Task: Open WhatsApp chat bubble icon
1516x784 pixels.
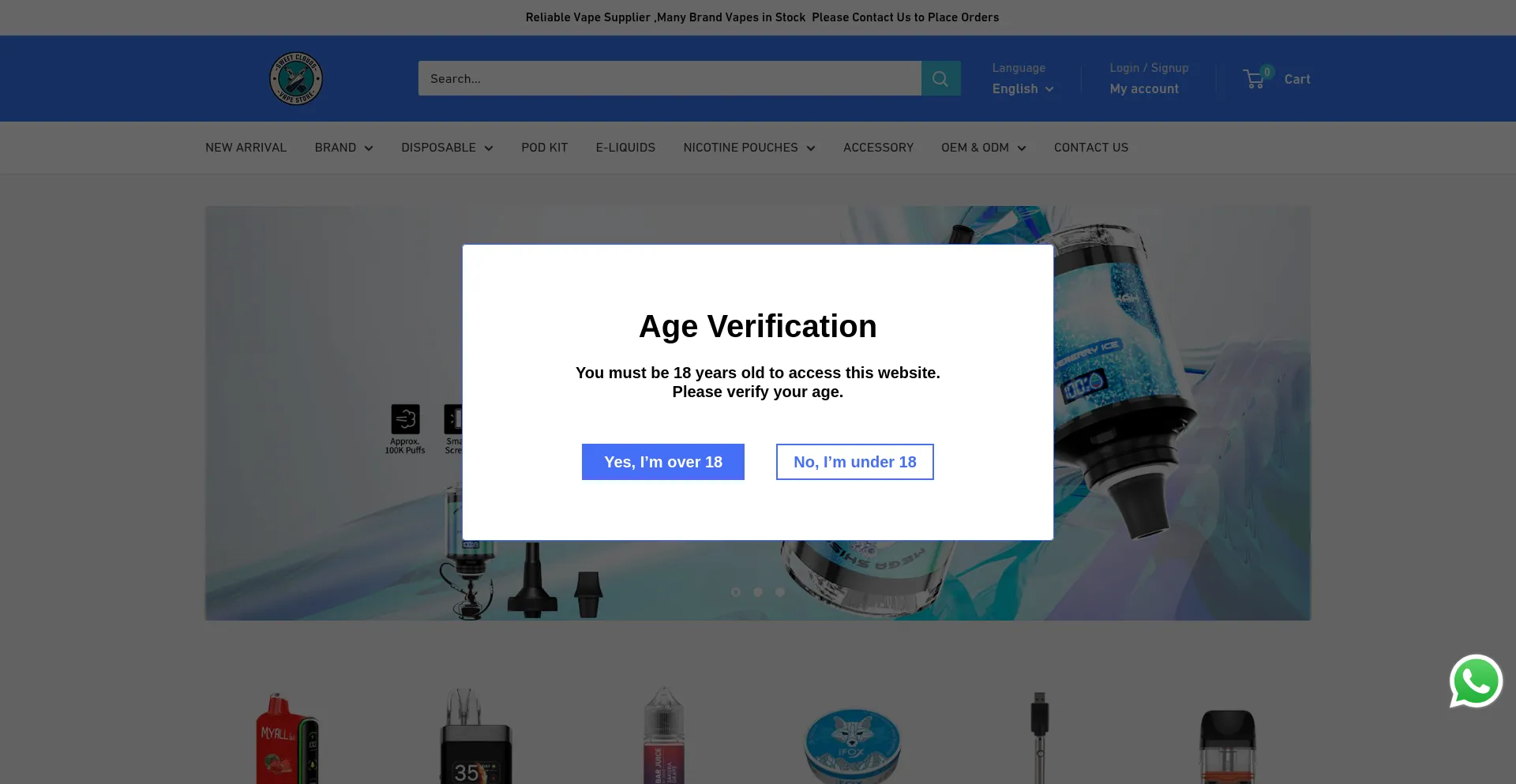Action: (1475, 681)
